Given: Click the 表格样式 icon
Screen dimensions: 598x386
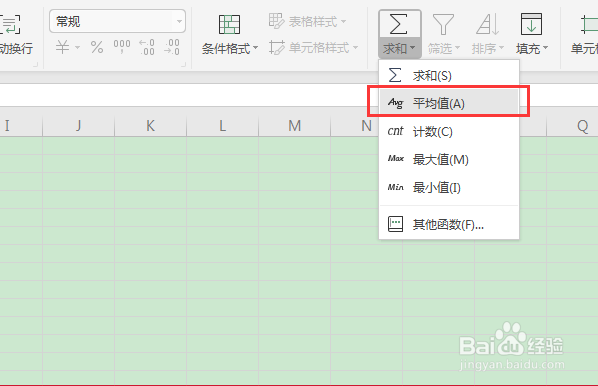Looking at the screenshot, I should 276,21.
